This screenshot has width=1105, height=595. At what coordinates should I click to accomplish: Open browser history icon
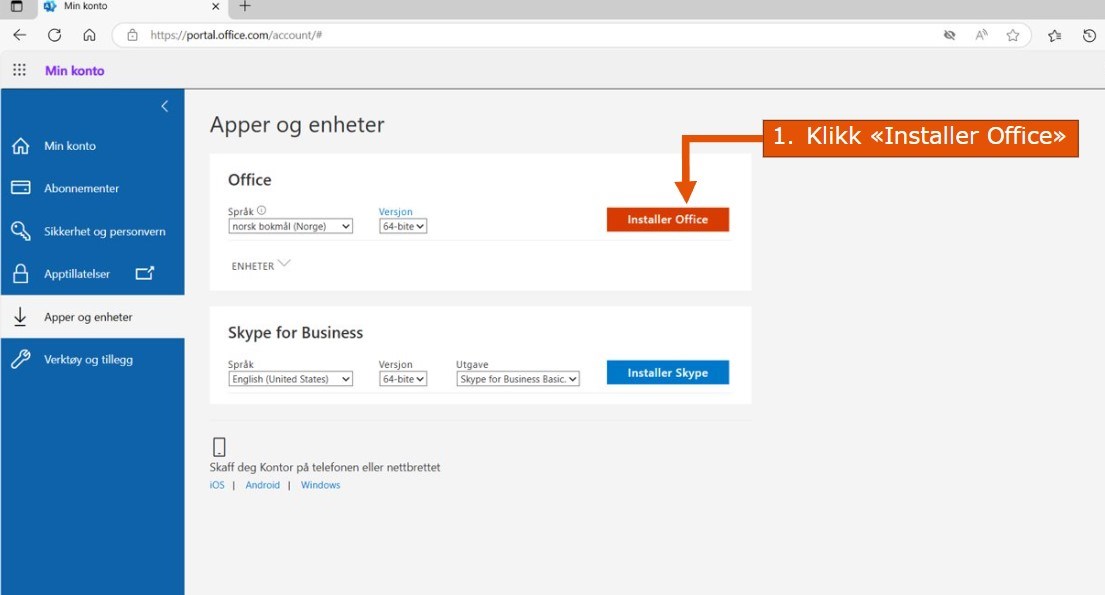tap(1089, 35)
